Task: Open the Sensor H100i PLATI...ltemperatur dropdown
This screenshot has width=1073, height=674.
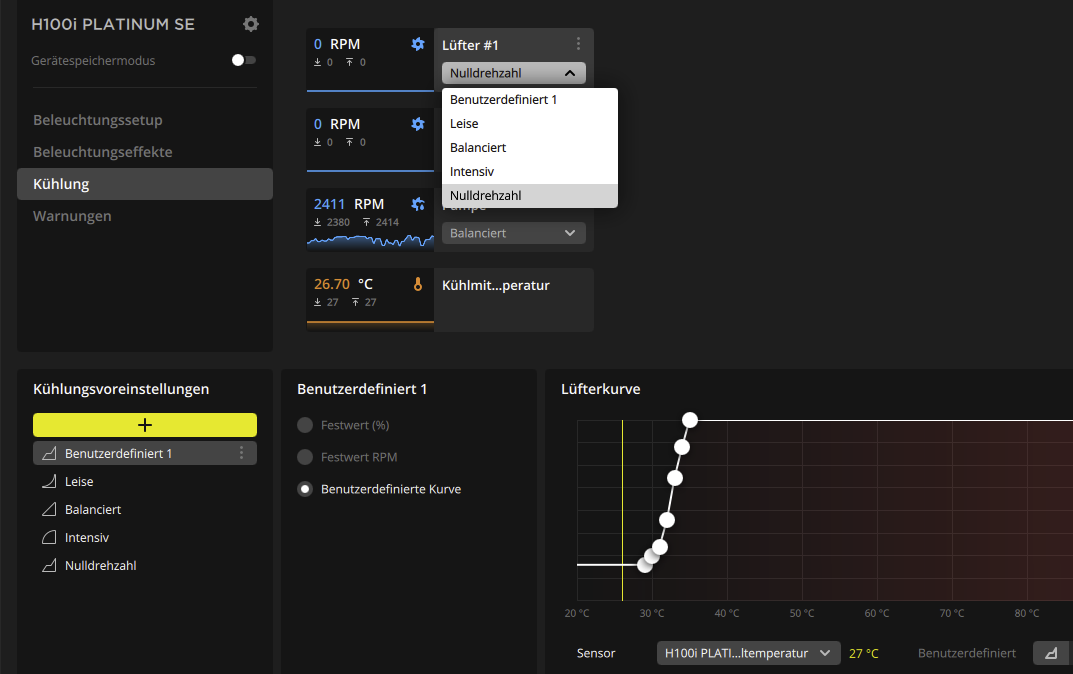Action: [749, 653]
